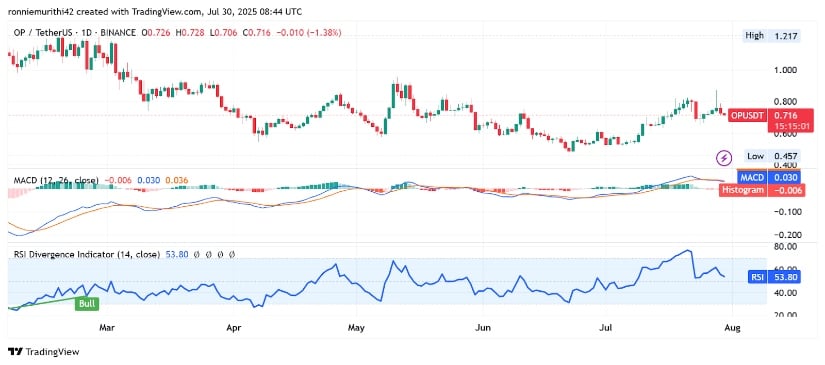Viewport: 825px width, 365px height.
Task: Click the green Bull divergence tag
Action: [x=86, y=303]
